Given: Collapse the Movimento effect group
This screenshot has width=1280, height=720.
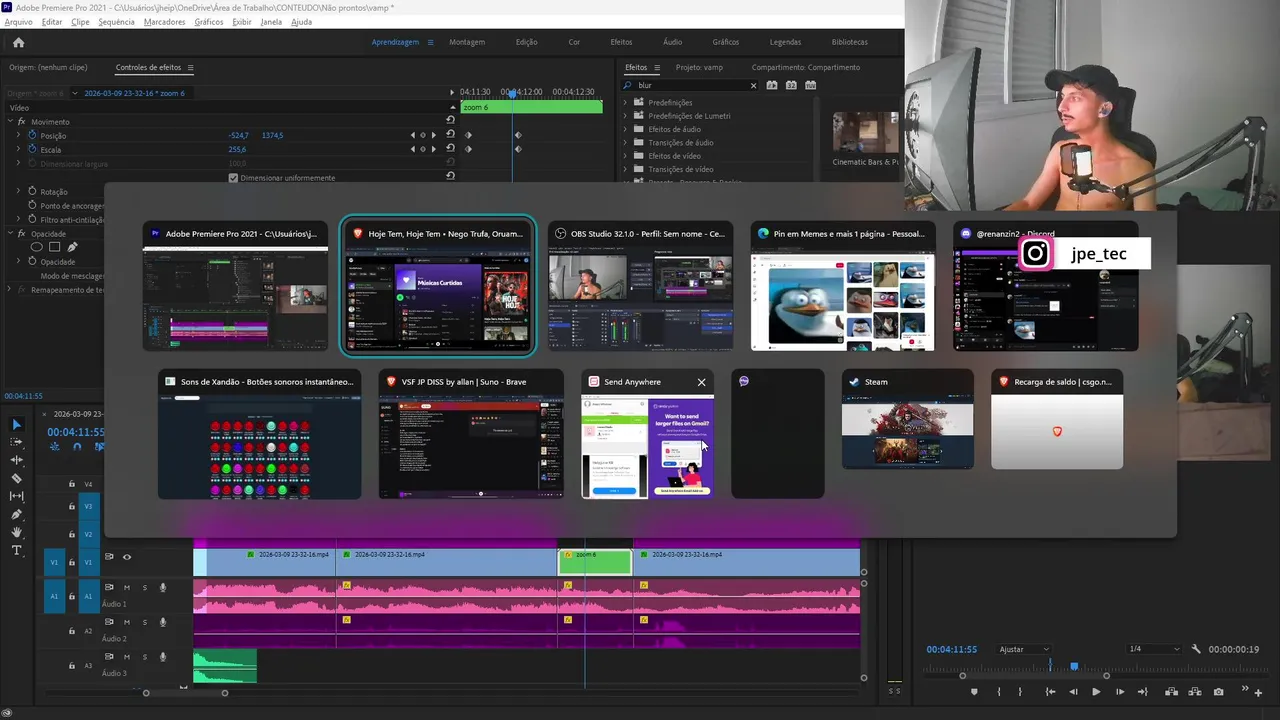Looking at the screenshot, I should click(x=9, y=121).
